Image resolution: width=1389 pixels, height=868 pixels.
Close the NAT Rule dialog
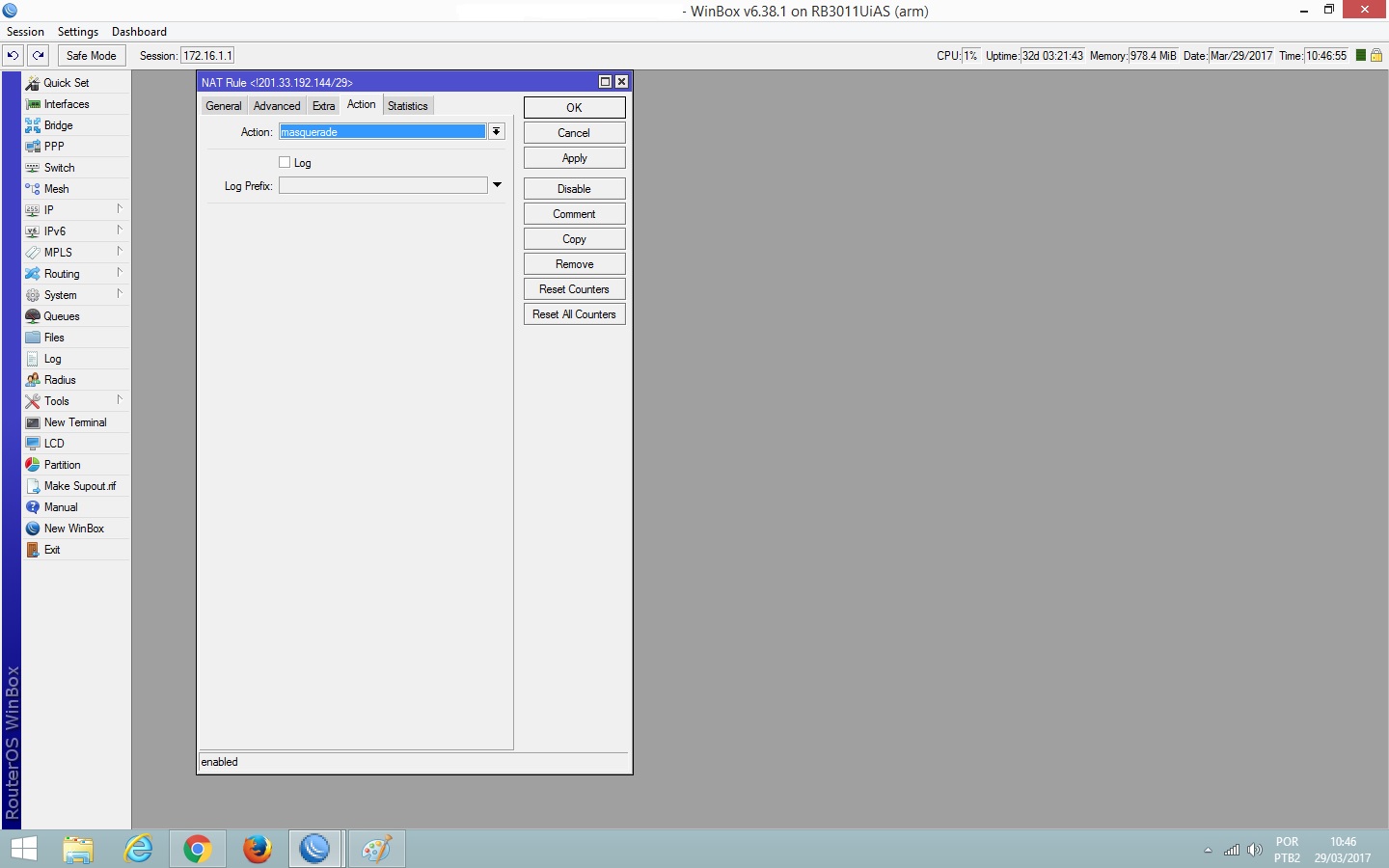[x=621, y=82]
